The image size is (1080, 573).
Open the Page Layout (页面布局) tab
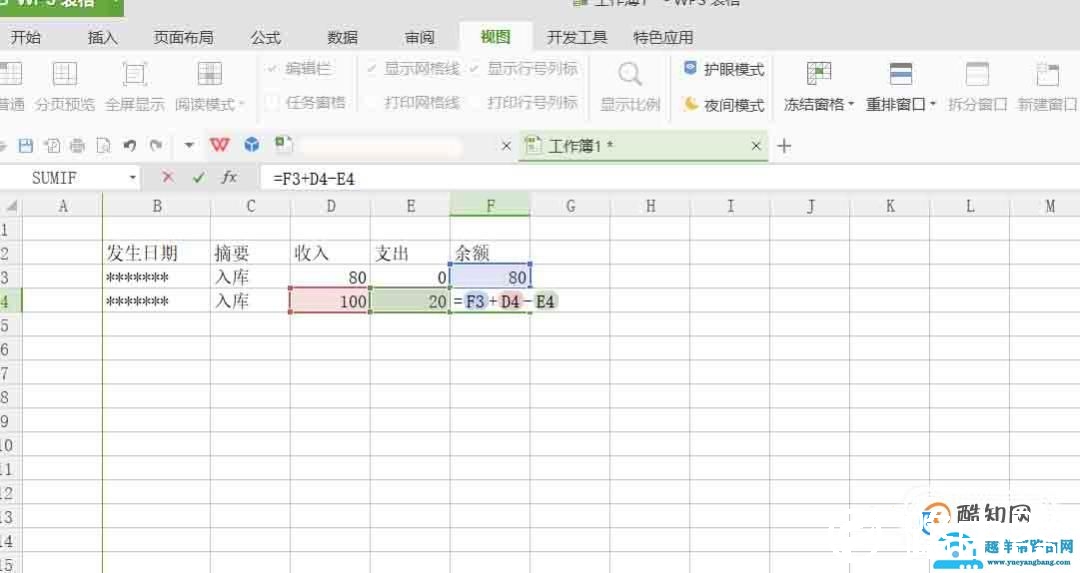(183, 37)
